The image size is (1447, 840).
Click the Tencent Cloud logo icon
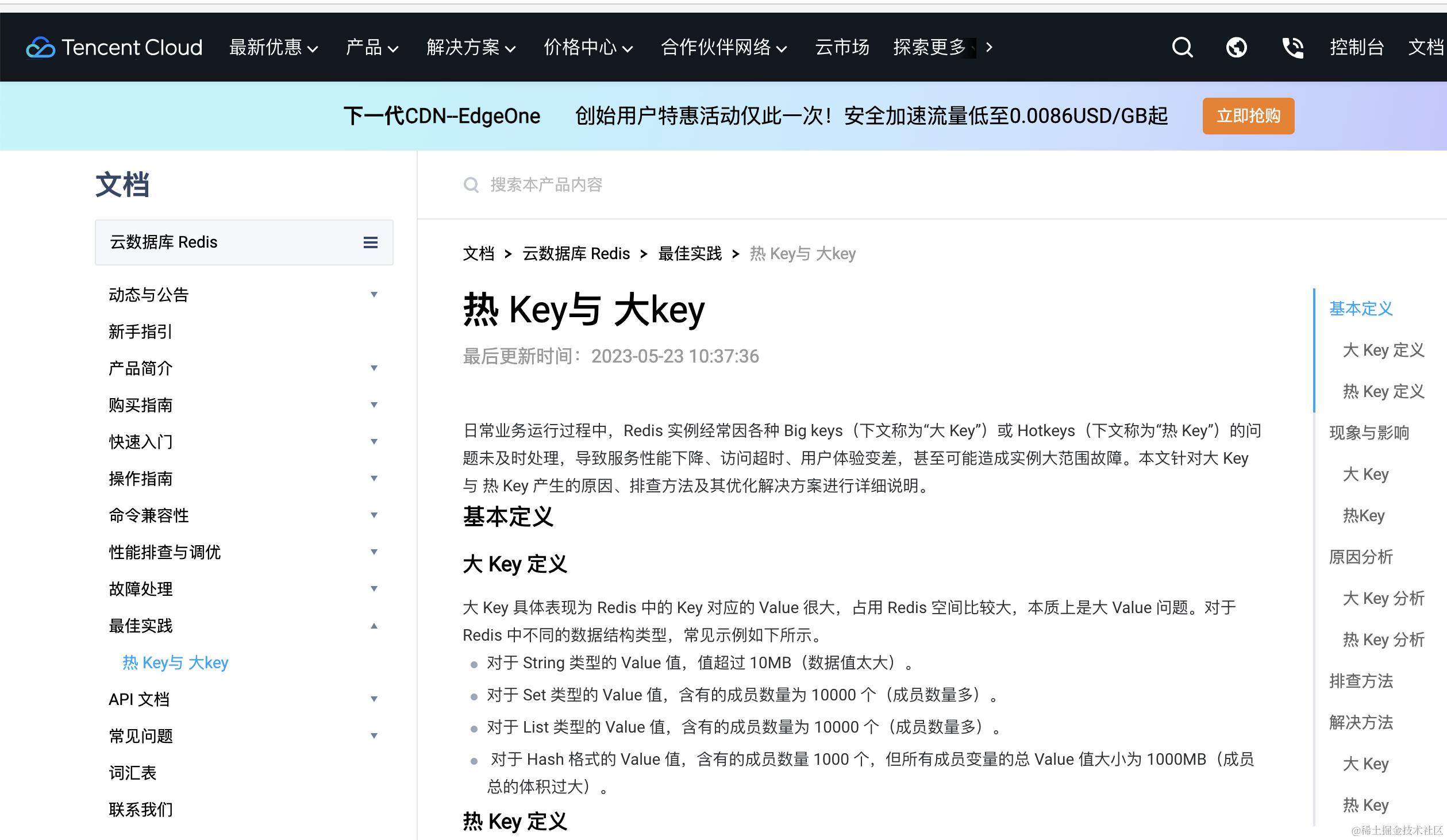[40, 48]
